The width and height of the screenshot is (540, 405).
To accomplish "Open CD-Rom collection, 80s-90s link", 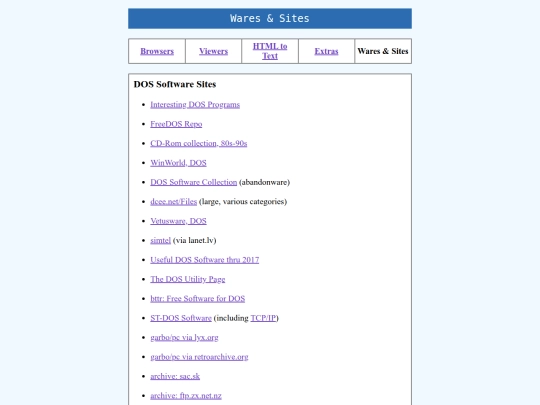I will pos(199,143).
